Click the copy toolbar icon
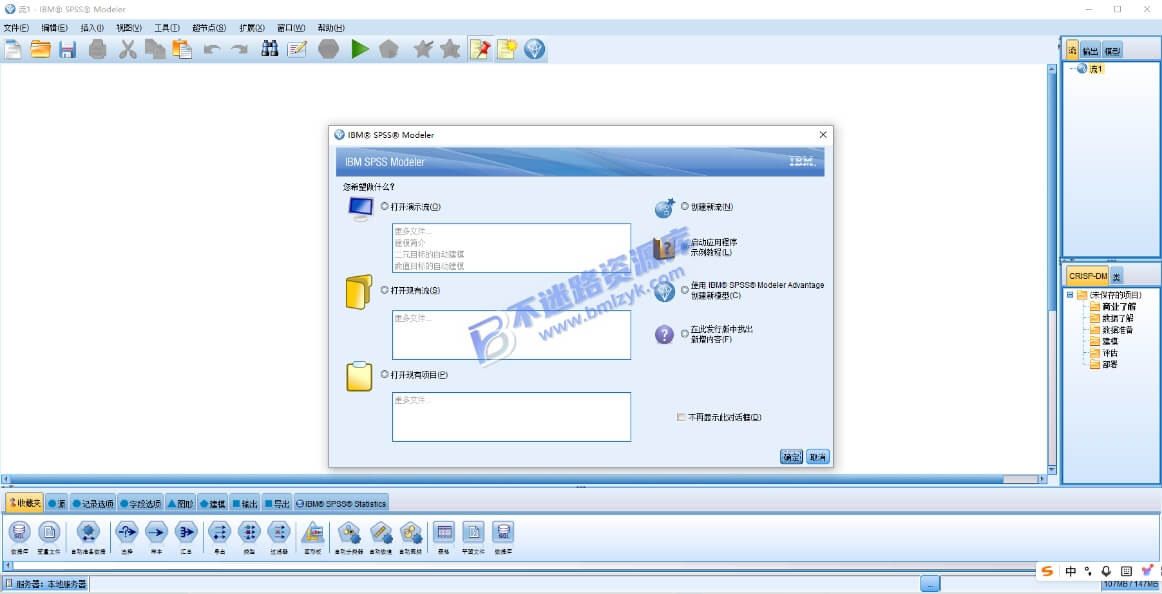Screen dimensions: 1162x594 click(x=155, y=50)
